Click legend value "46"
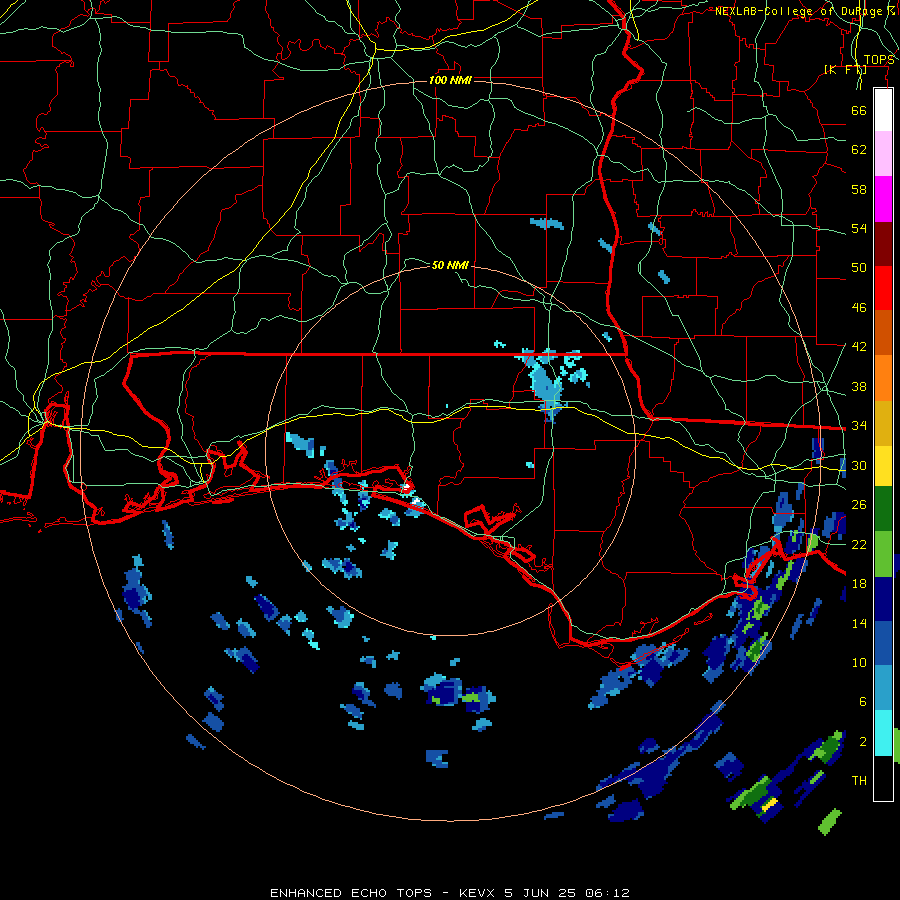Image resolution: width=900 pixels, height=900 pixels. [x=859, y=308]
